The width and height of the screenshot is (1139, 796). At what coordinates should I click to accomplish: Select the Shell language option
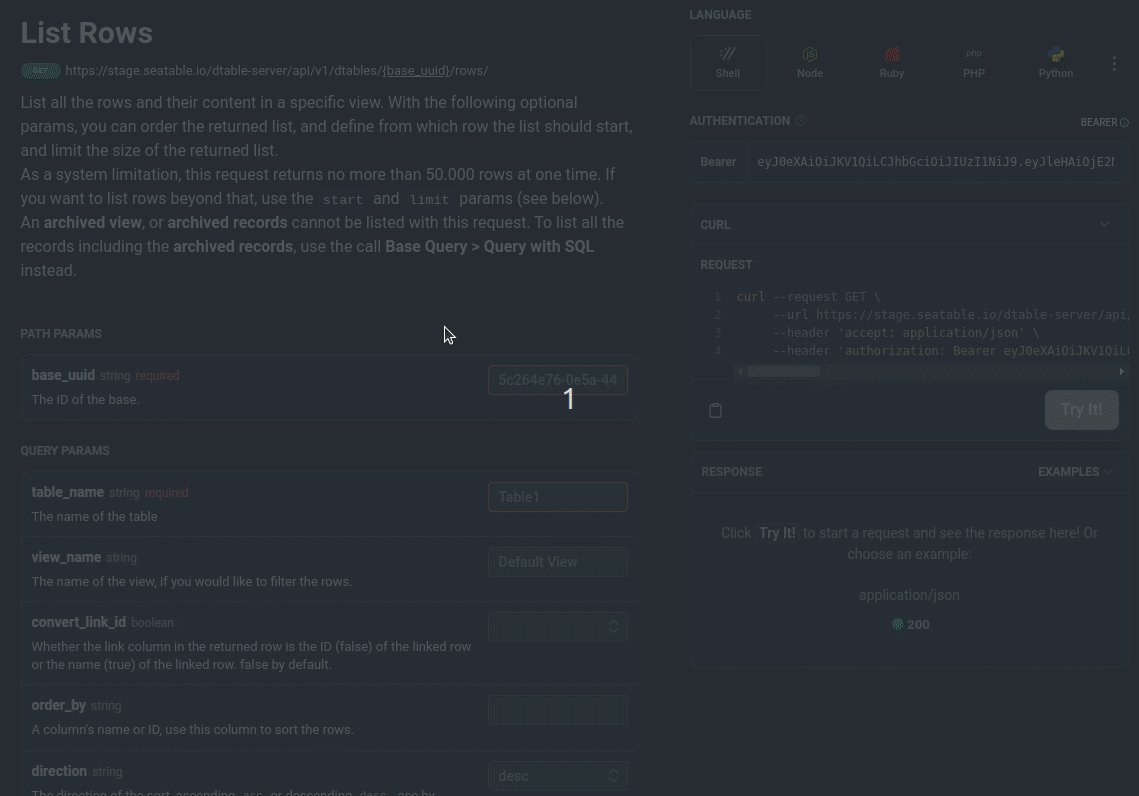pos(728,63)
